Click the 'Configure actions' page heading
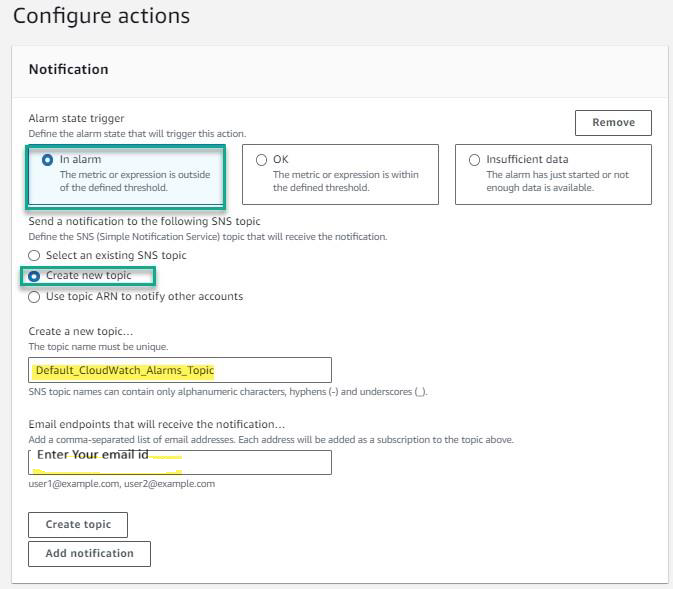 101,17
